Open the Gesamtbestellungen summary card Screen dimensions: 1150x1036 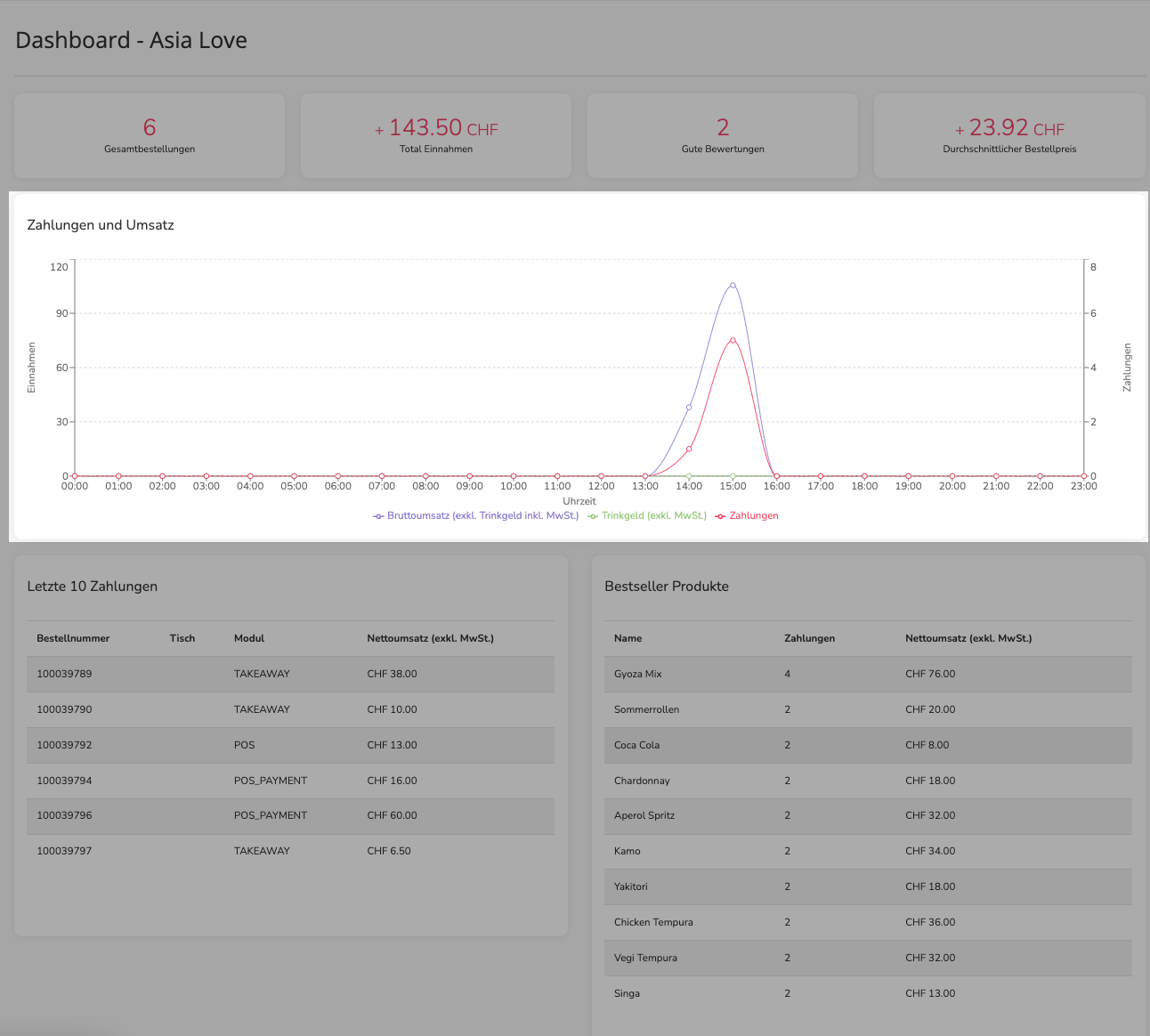pos(150,135)
